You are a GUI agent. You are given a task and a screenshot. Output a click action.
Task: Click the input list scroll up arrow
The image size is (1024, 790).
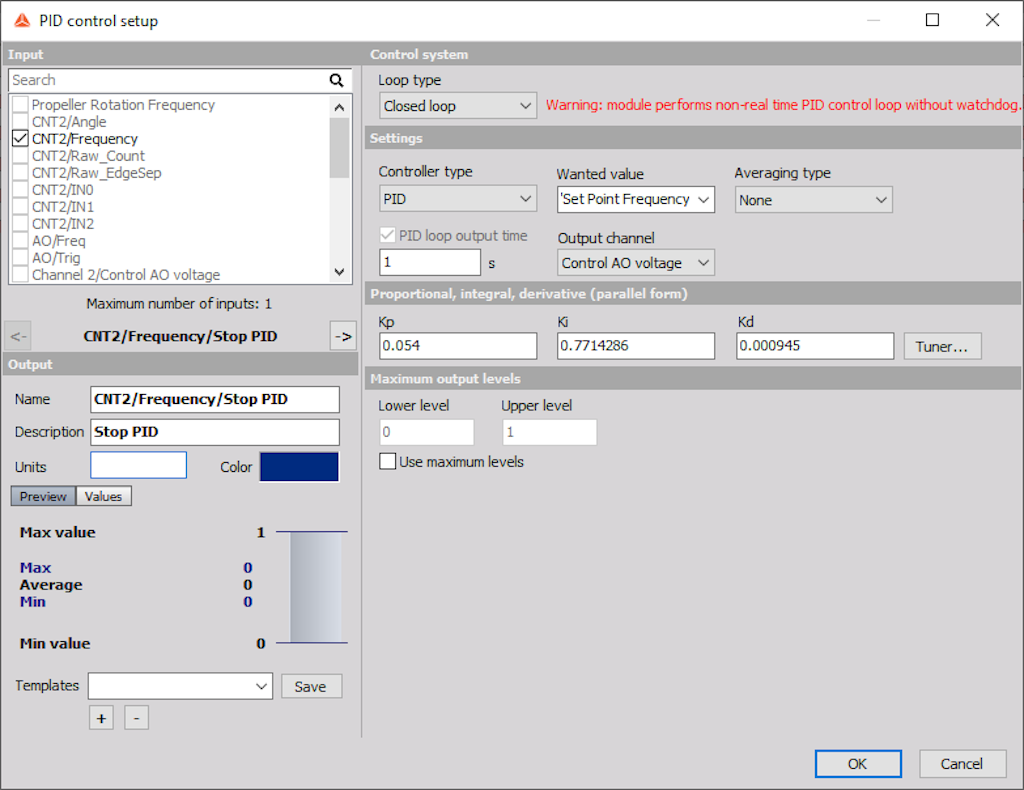[x=339, y=107]
